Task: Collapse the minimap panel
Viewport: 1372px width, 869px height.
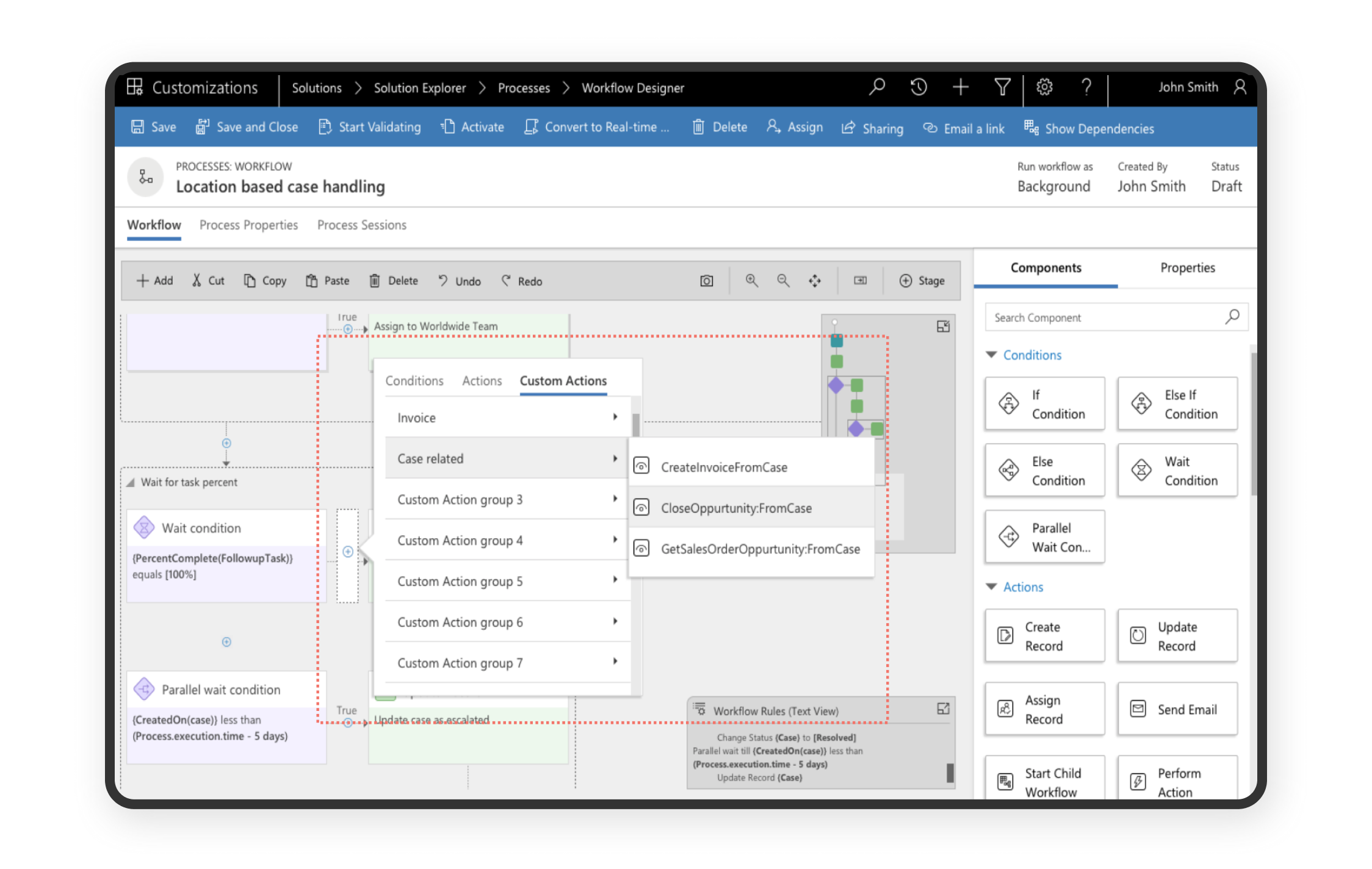Action: click(943, 326)
